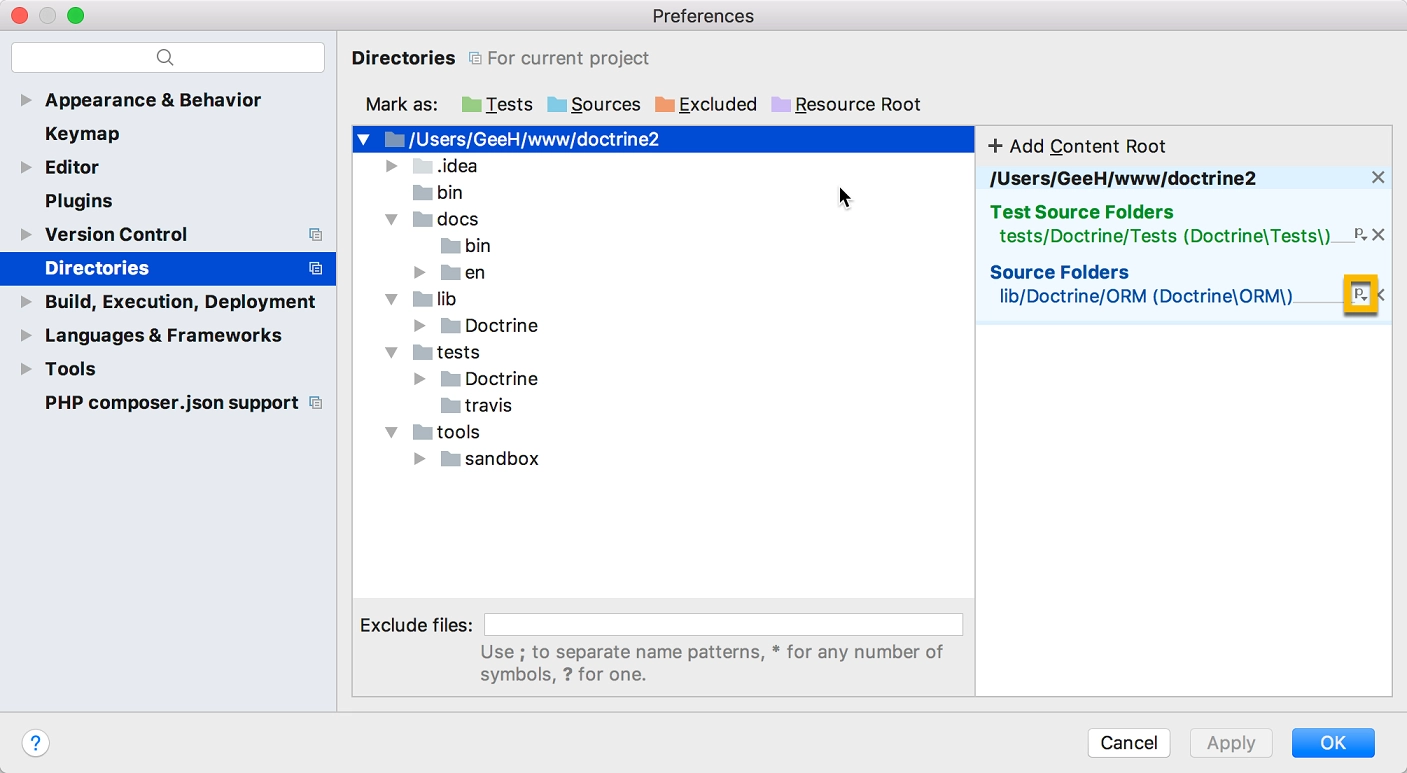This screenshot has width=1407, height=773.
Task: Select the /Users/GeeH/www/doctrine2 root row
Action: coord(664,139)
